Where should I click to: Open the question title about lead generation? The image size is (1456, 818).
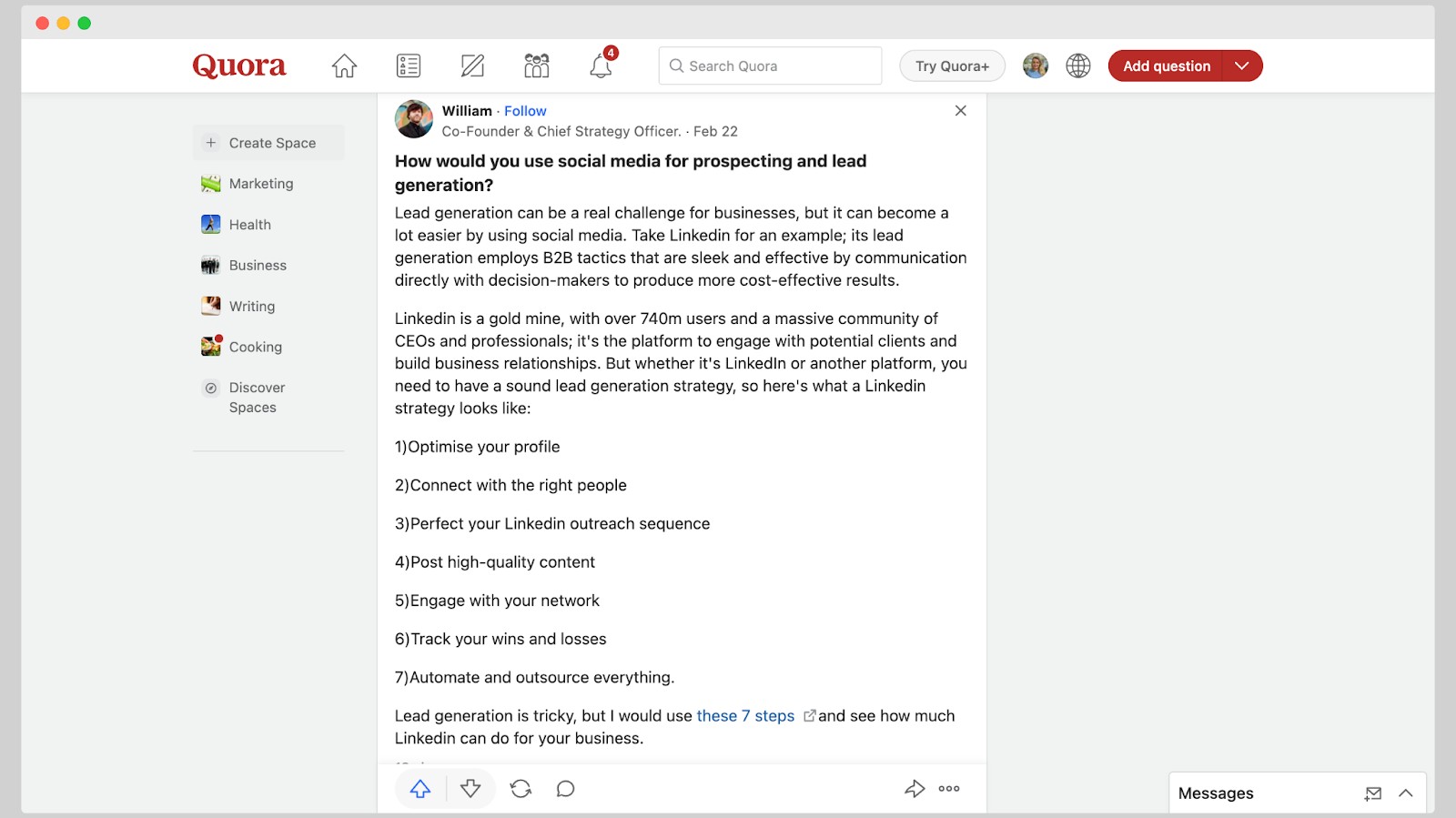click(x=630, y=173)
